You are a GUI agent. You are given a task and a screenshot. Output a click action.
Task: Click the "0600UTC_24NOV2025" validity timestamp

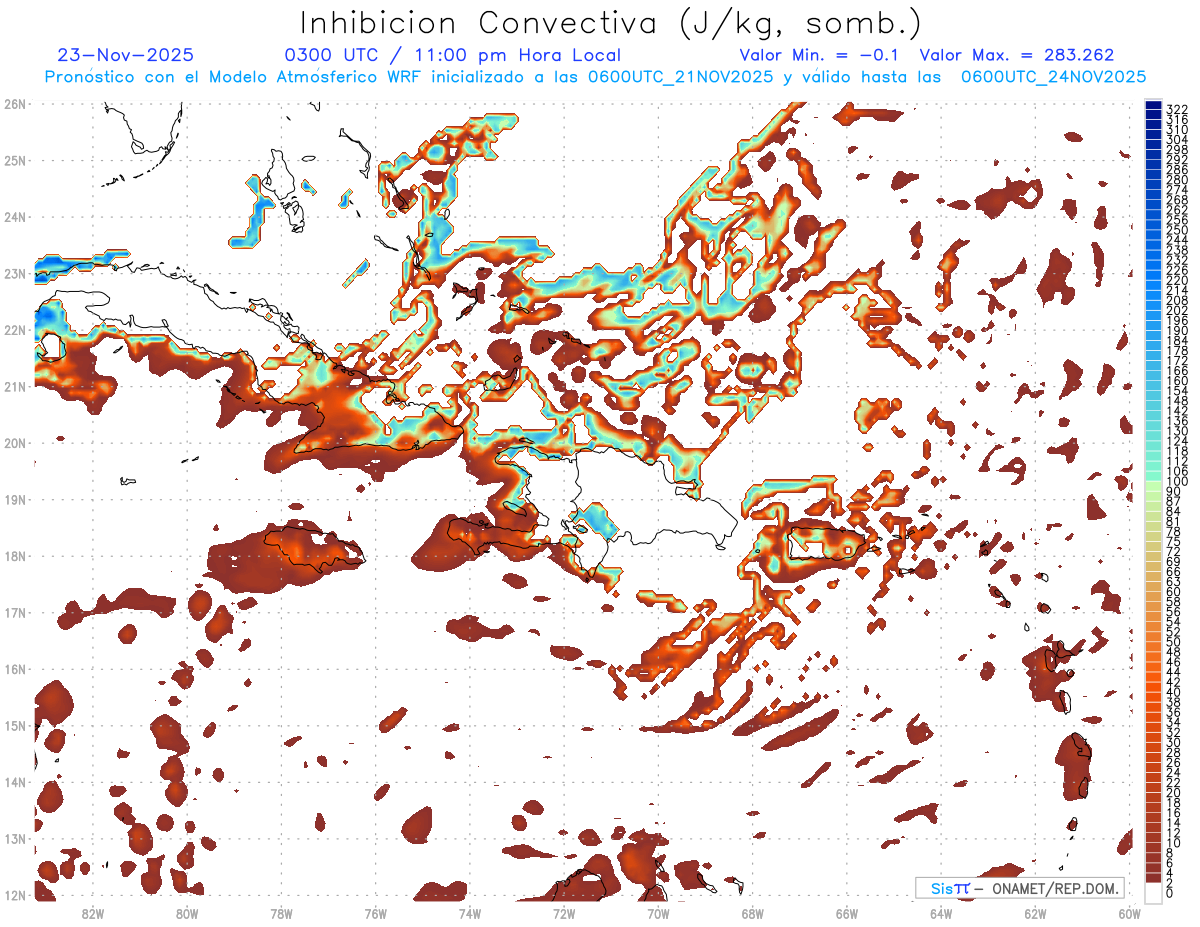click(x=1053, y=77)
